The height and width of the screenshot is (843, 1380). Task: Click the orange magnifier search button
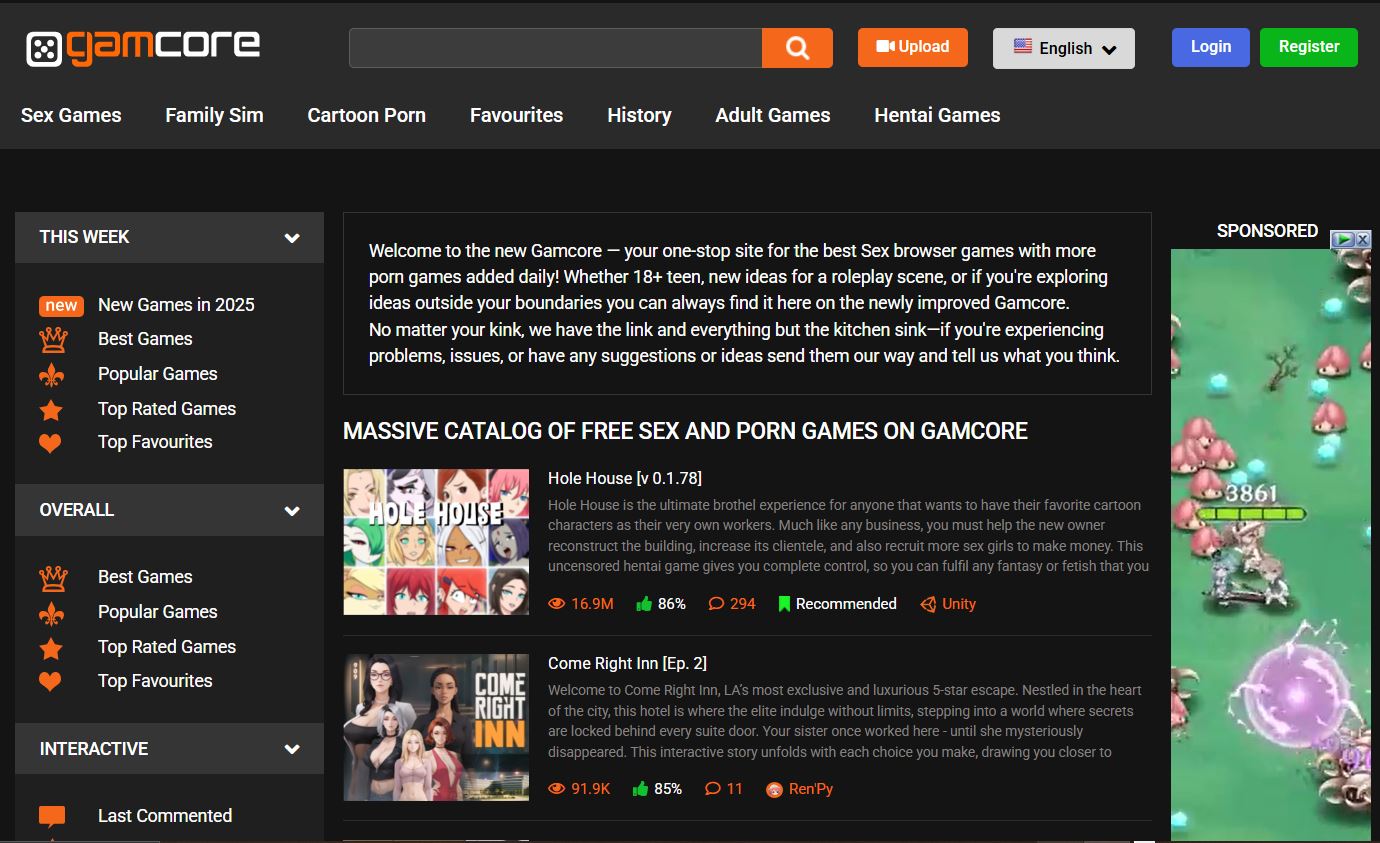click(797, 48)
